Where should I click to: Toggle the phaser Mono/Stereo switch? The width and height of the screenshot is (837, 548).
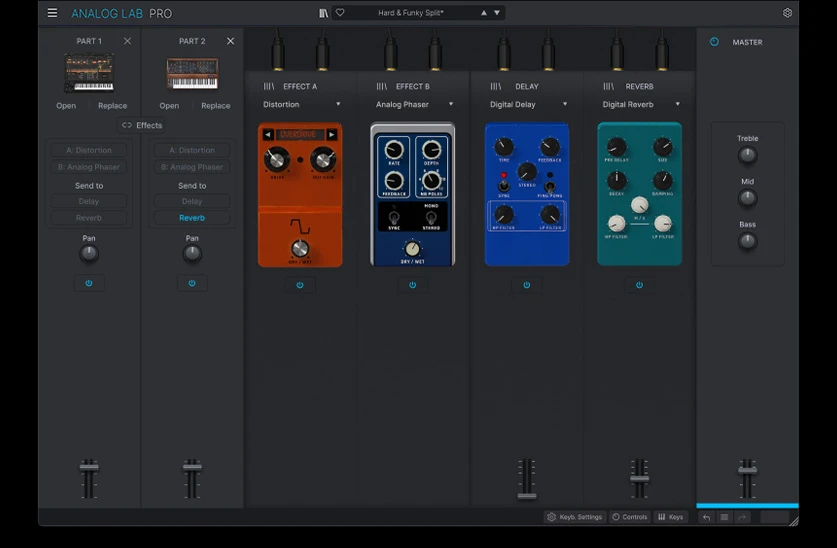(x=431, y=218)
